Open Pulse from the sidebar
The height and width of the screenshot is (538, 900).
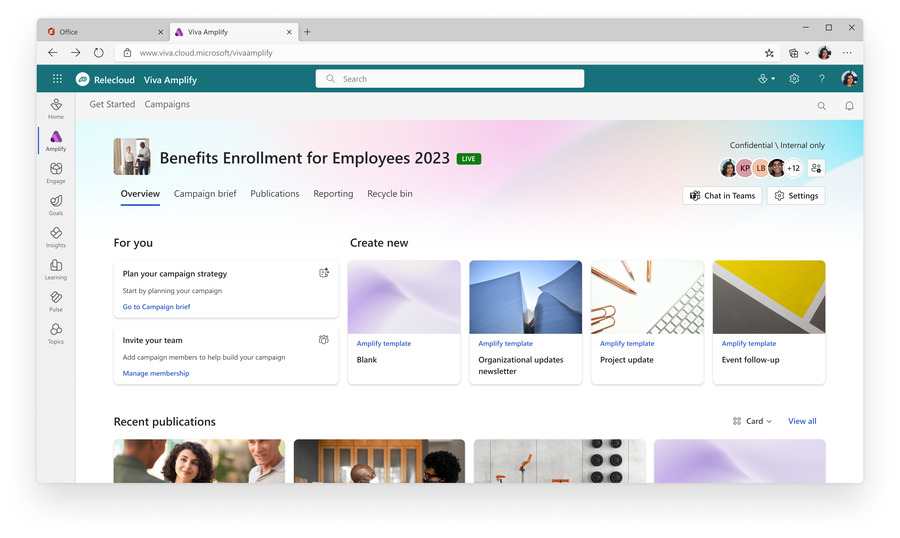tap(56, 301)
